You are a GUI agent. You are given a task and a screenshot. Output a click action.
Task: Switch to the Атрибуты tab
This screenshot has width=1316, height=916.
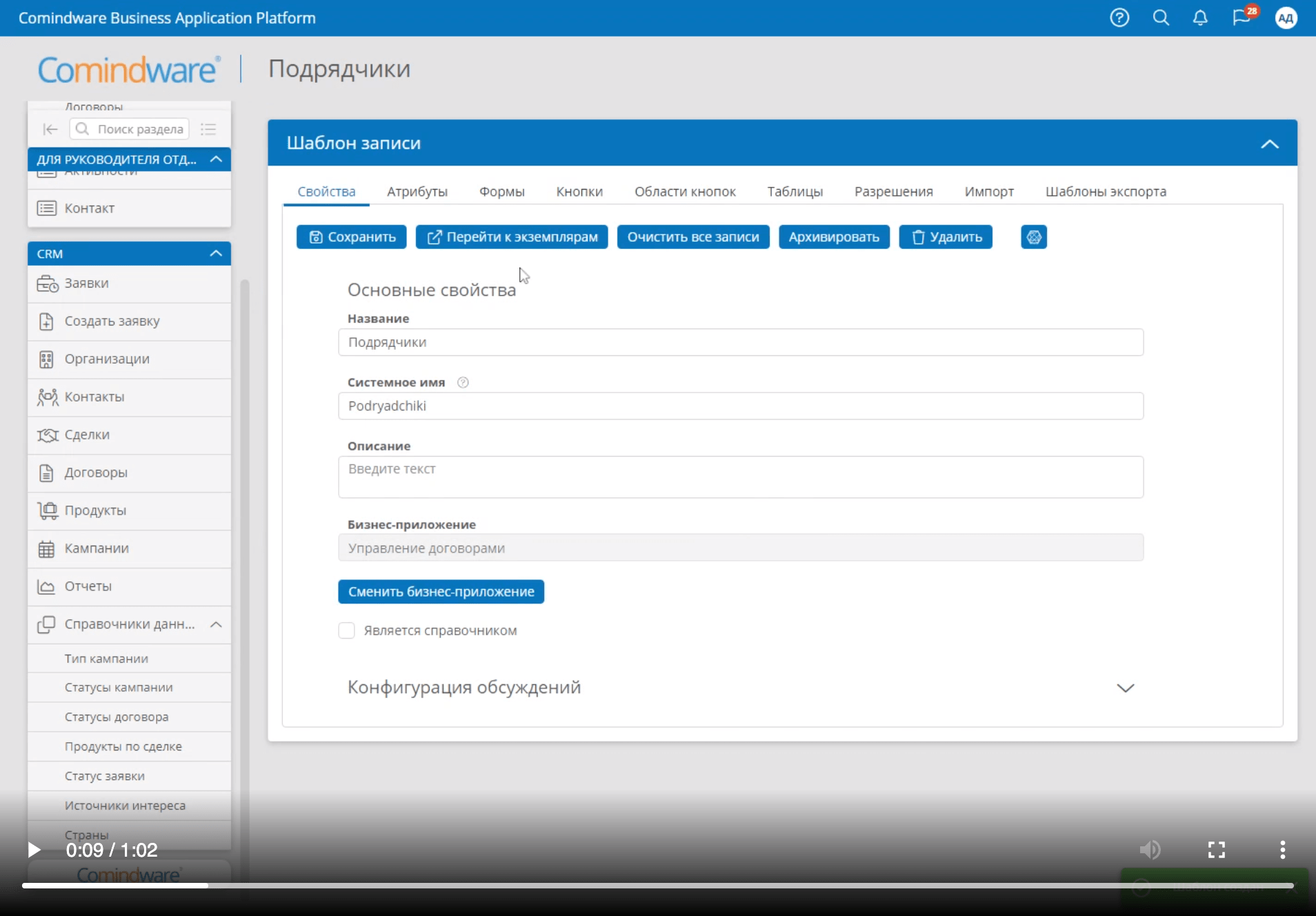pos(417,192)
